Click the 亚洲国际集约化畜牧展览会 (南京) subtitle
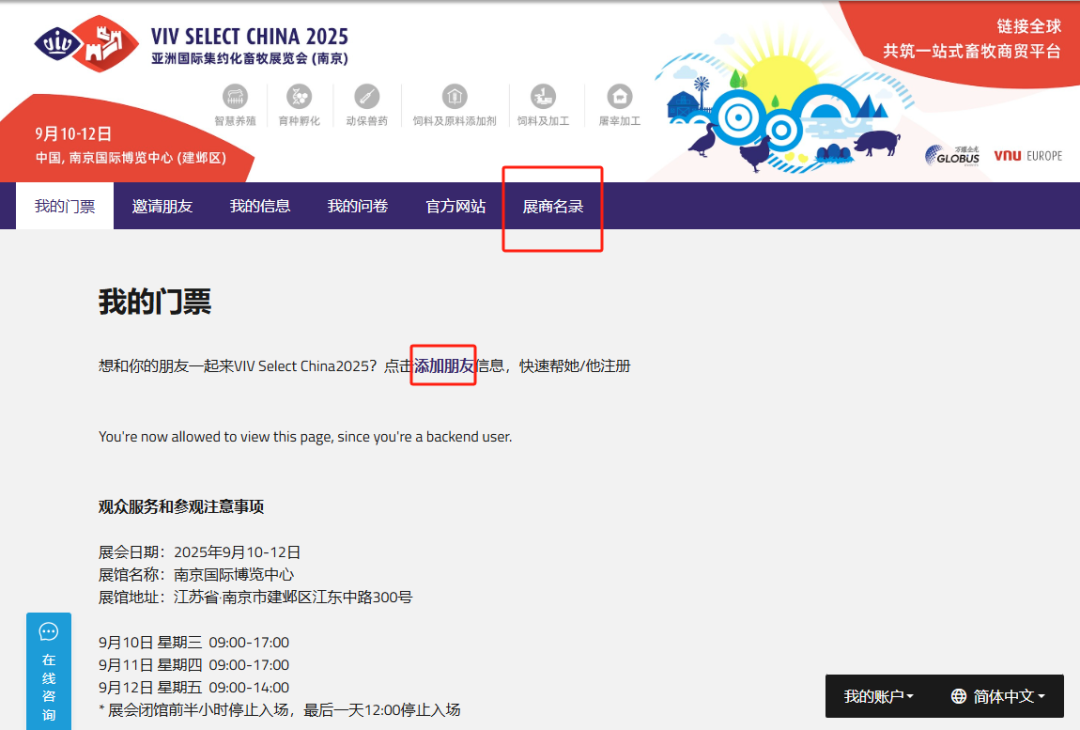 [249, 59]
